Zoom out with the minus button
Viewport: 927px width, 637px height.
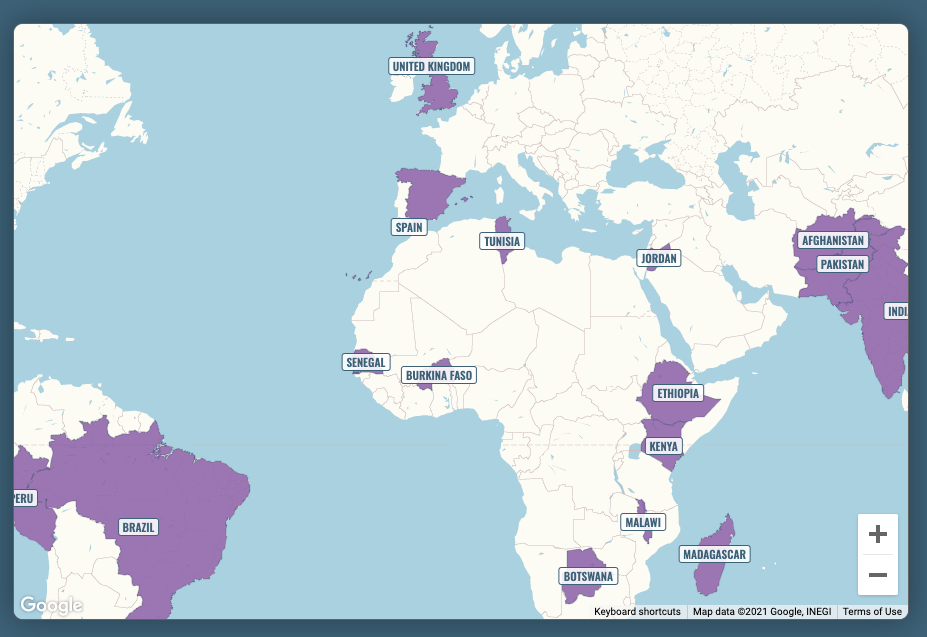(877, 575)
